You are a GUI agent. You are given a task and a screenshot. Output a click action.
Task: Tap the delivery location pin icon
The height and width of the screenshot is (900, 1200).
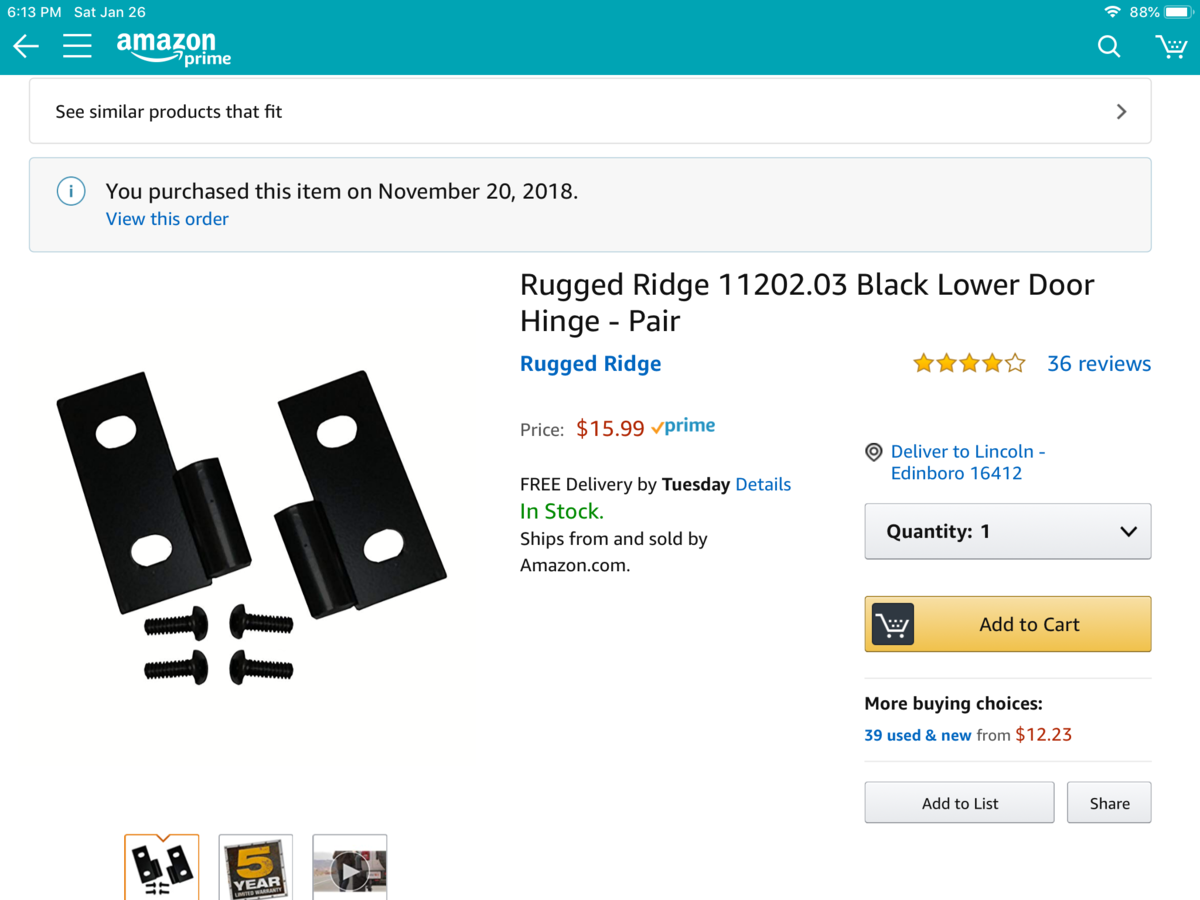pyautogui.click(x=873, y=452)
